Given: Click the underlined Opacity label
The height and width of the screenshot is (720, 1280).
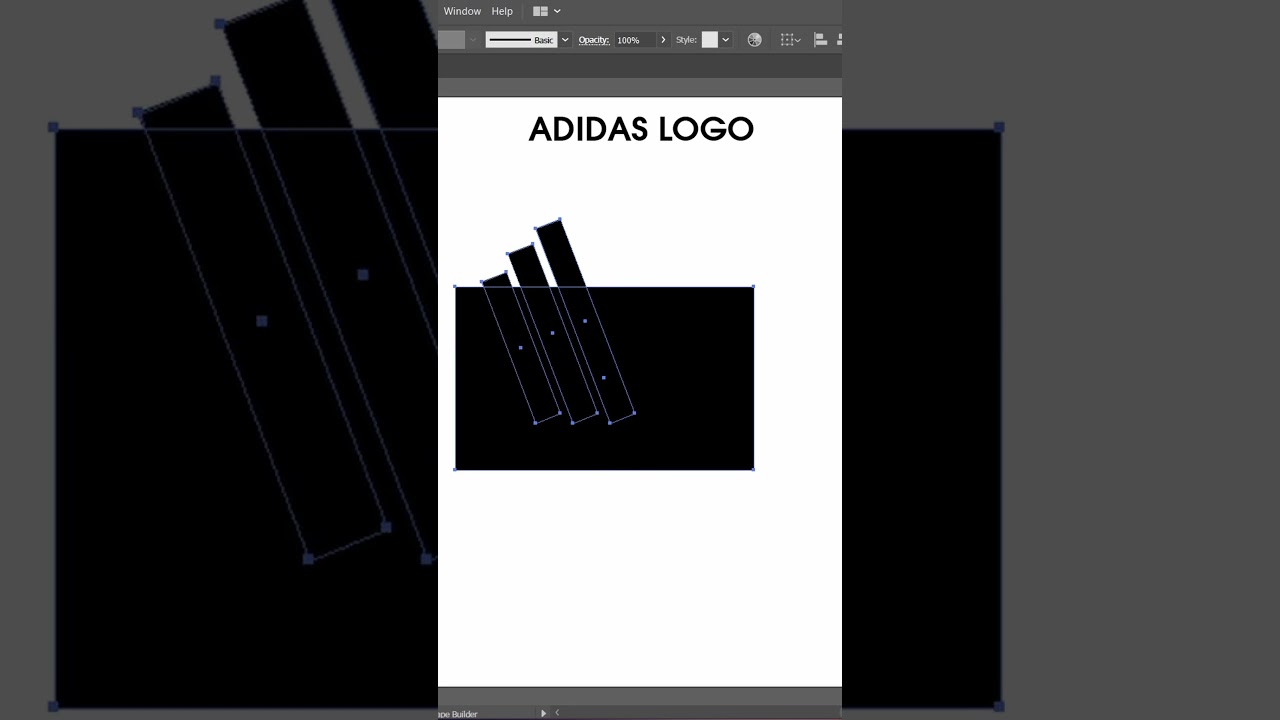Looking at the screenshot, I should pos(594,40).
